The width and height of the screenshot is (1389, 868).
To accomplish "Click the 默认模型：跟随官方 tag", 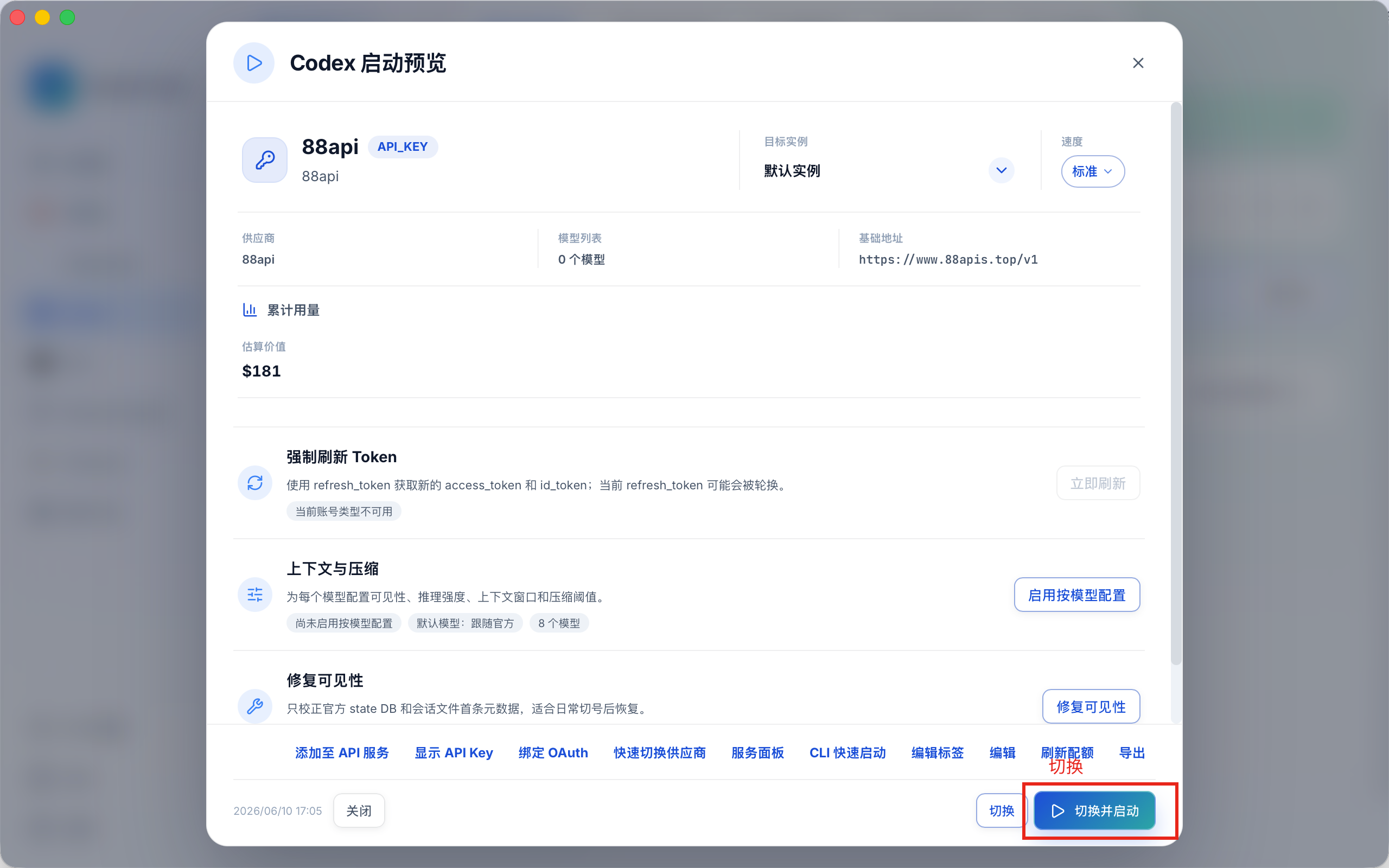I will (x=465, y=623).
